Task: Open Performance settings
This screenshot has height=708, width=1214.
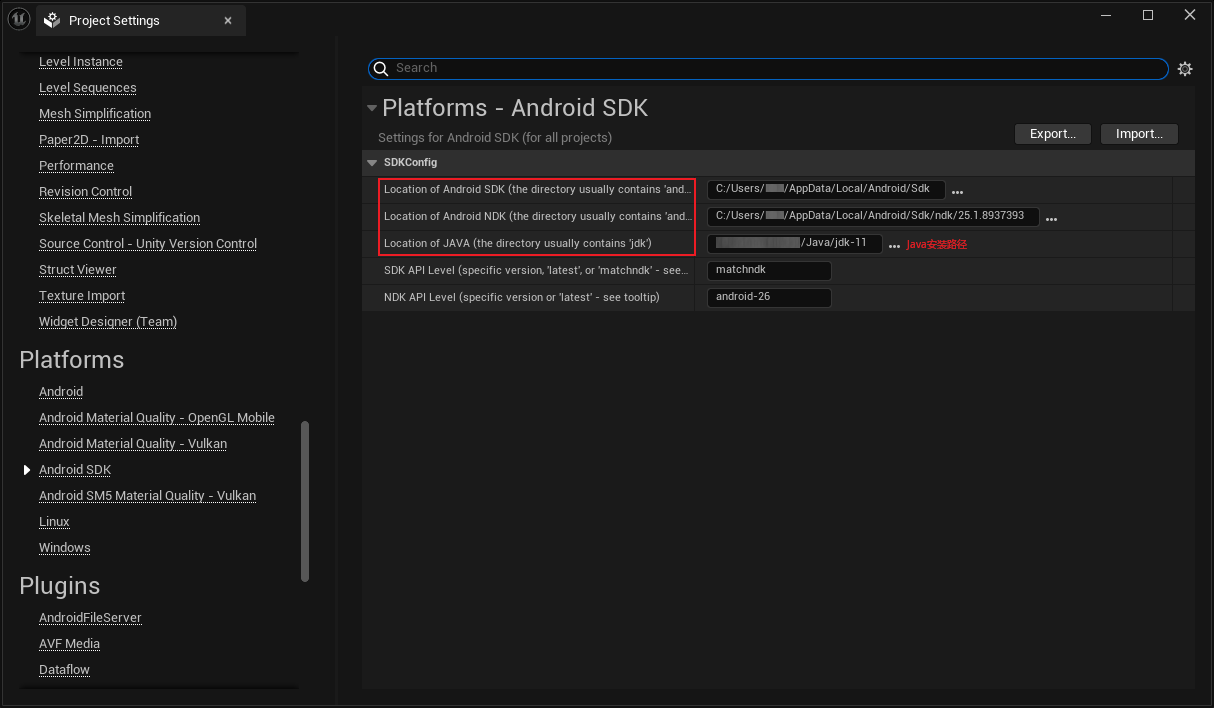Action: coord(76,166)
